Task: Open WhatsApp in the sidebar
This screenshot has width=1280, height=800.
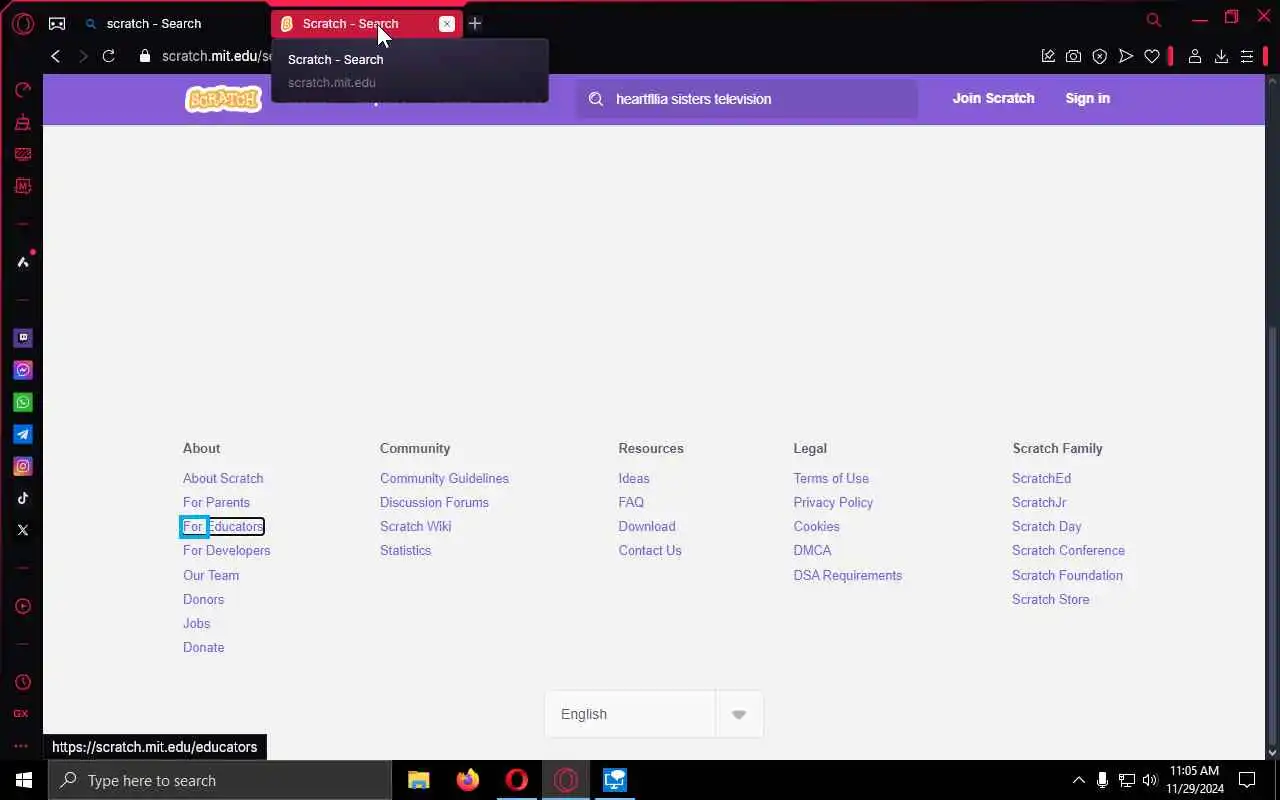Action: (22, 402)
